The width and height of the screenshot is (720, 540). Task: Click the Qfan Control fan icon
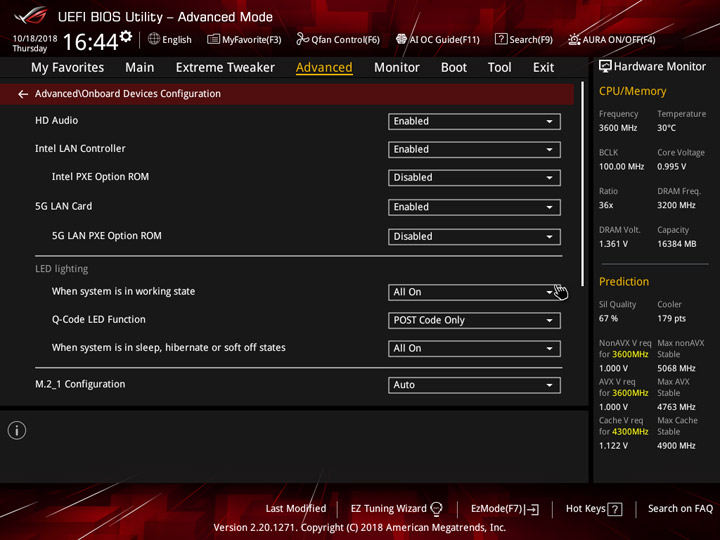[302, 39]
